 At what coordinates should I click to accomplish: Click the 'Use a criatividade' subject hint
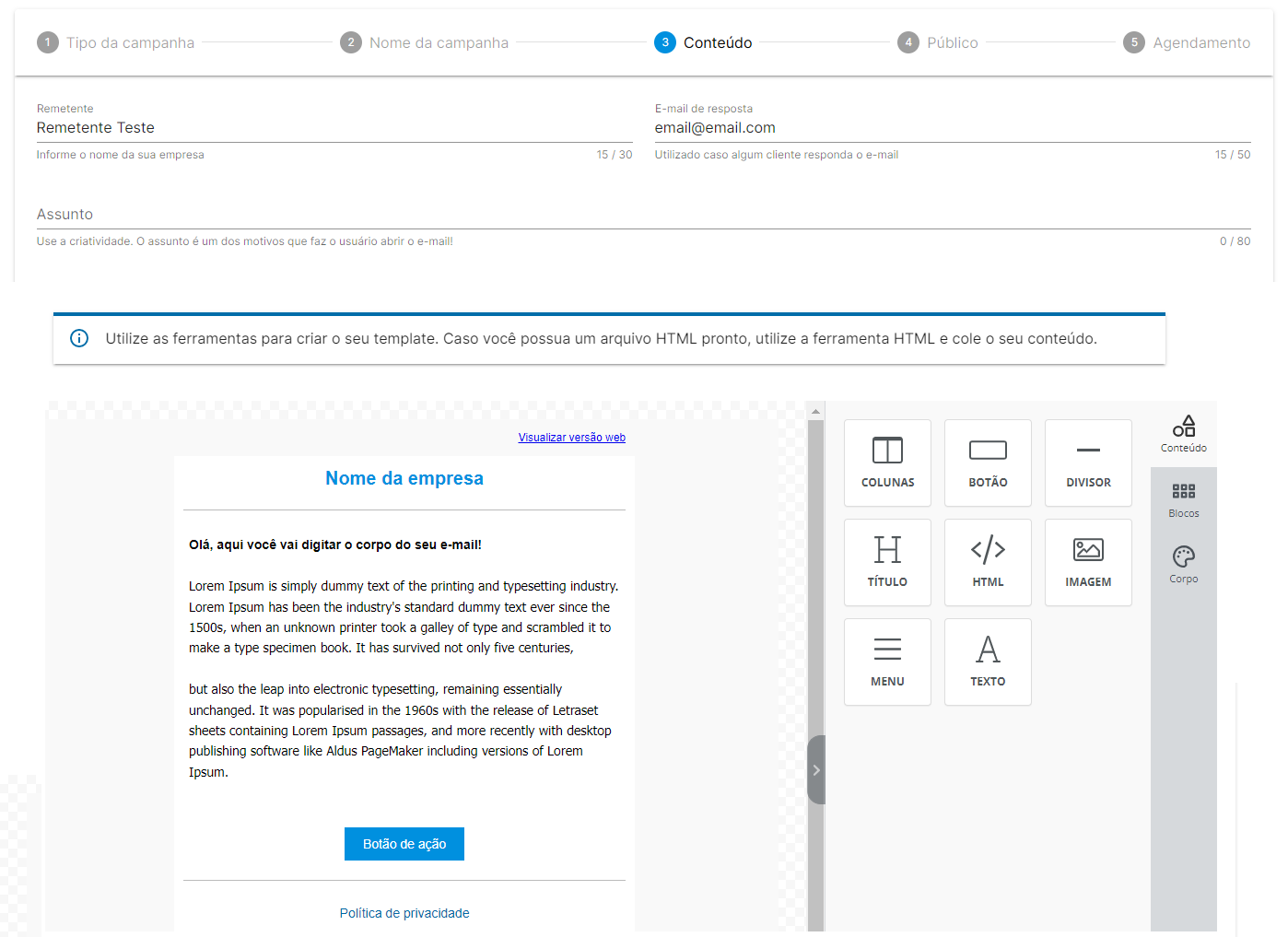245,241
